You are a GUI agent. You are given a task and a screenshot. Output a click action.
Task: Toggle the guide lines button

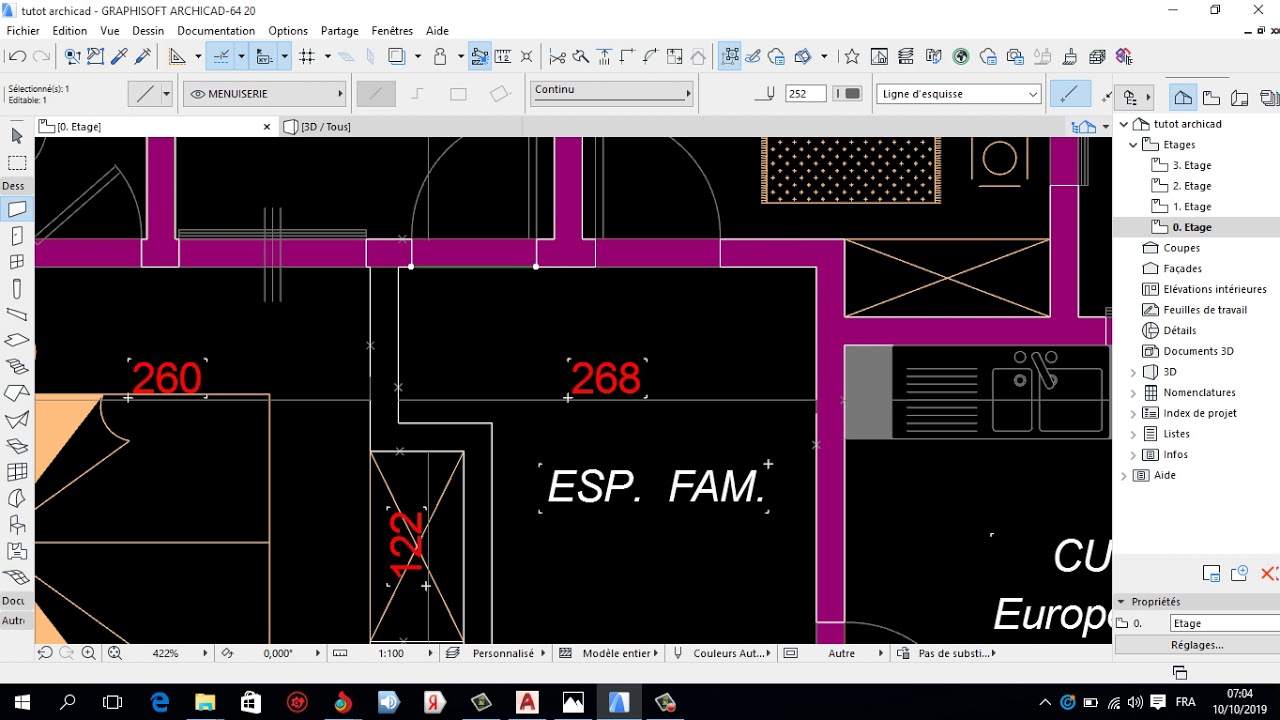click(220, 57)
